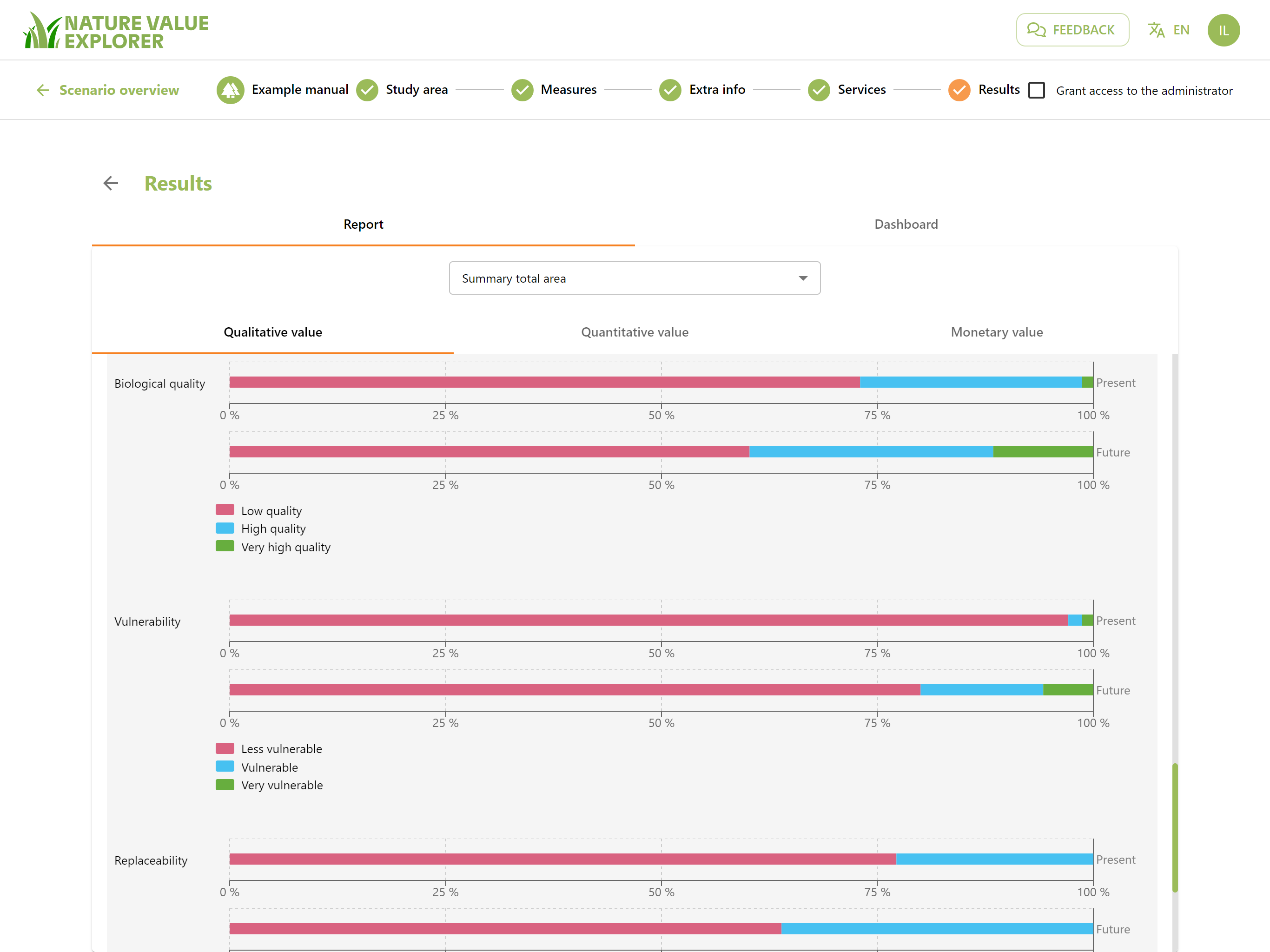Open the Summary total area dropdown
1270x952 pixels.
[x=635, y=278]
